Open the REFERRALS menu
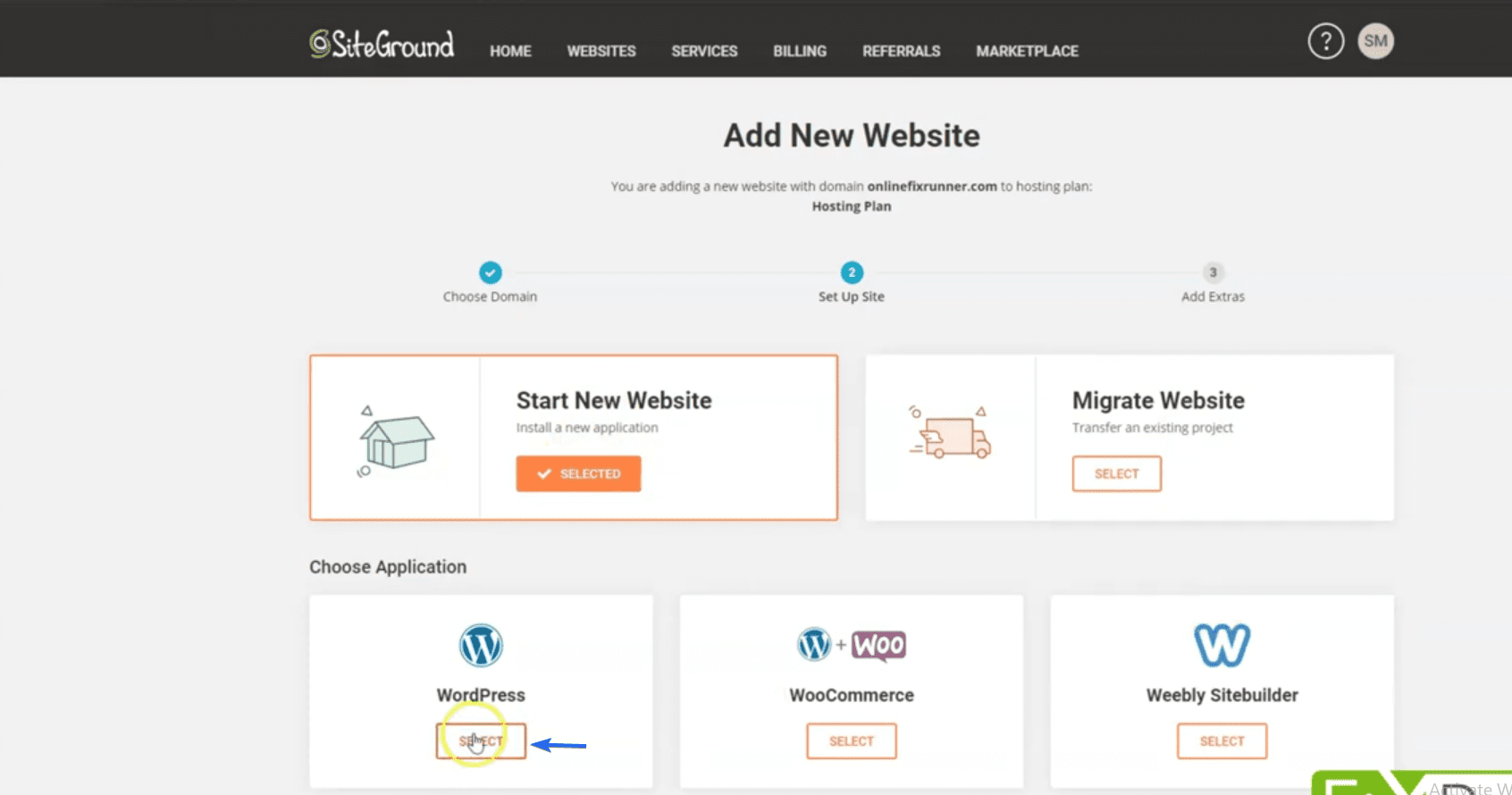Screen dimensions: 1512x795 pos(901,51)
